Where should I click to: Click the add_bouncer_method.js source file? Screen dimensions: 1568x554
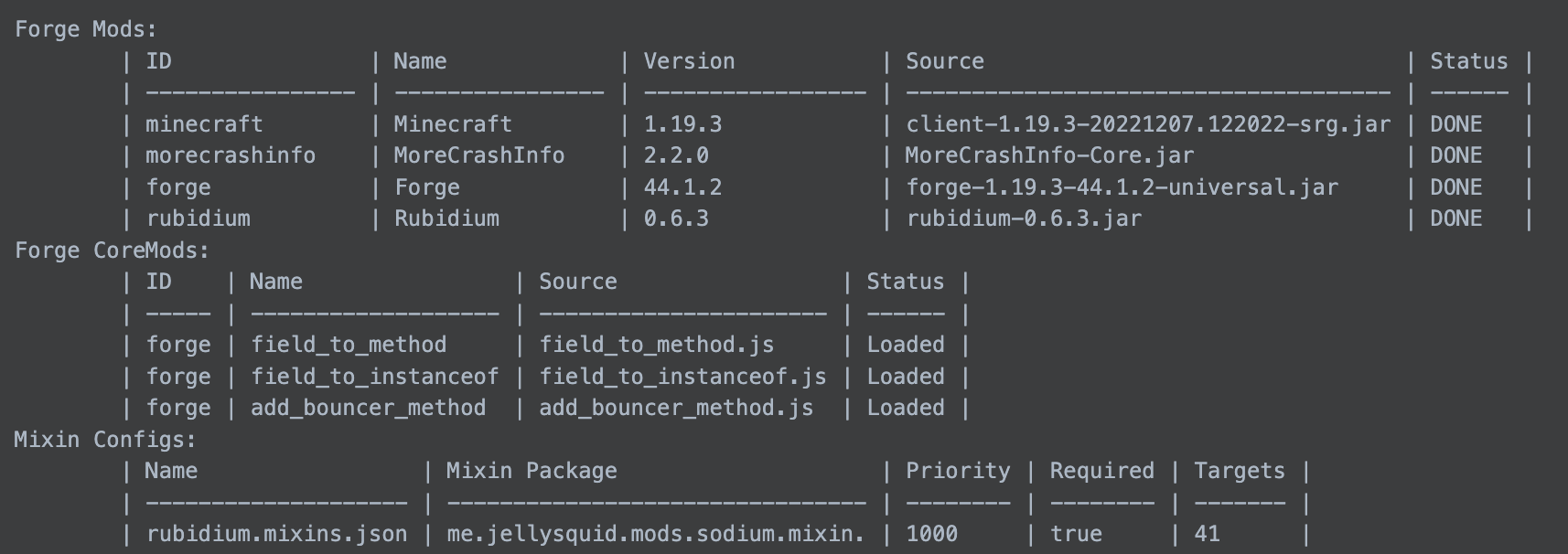pyautogui.click(x=676, y=408)
